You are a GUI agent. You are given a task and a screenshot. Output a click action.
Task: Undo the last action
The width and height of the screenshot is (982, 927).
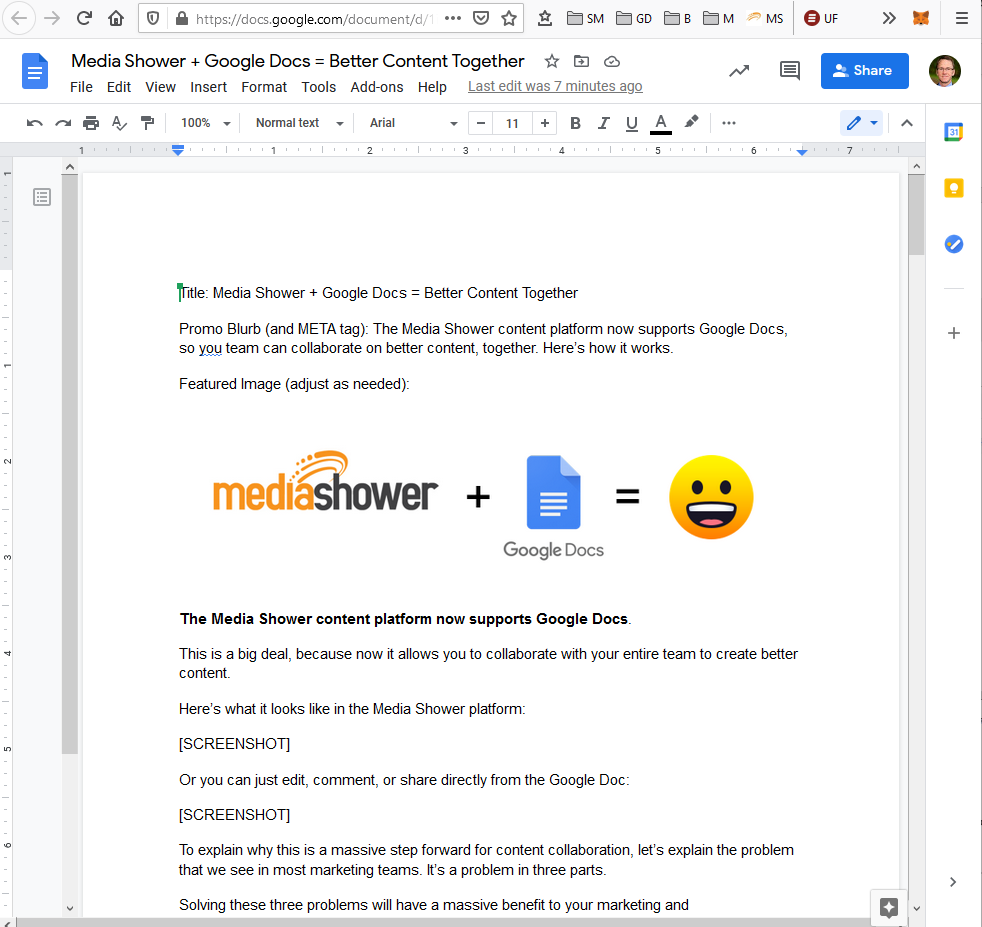34,123
